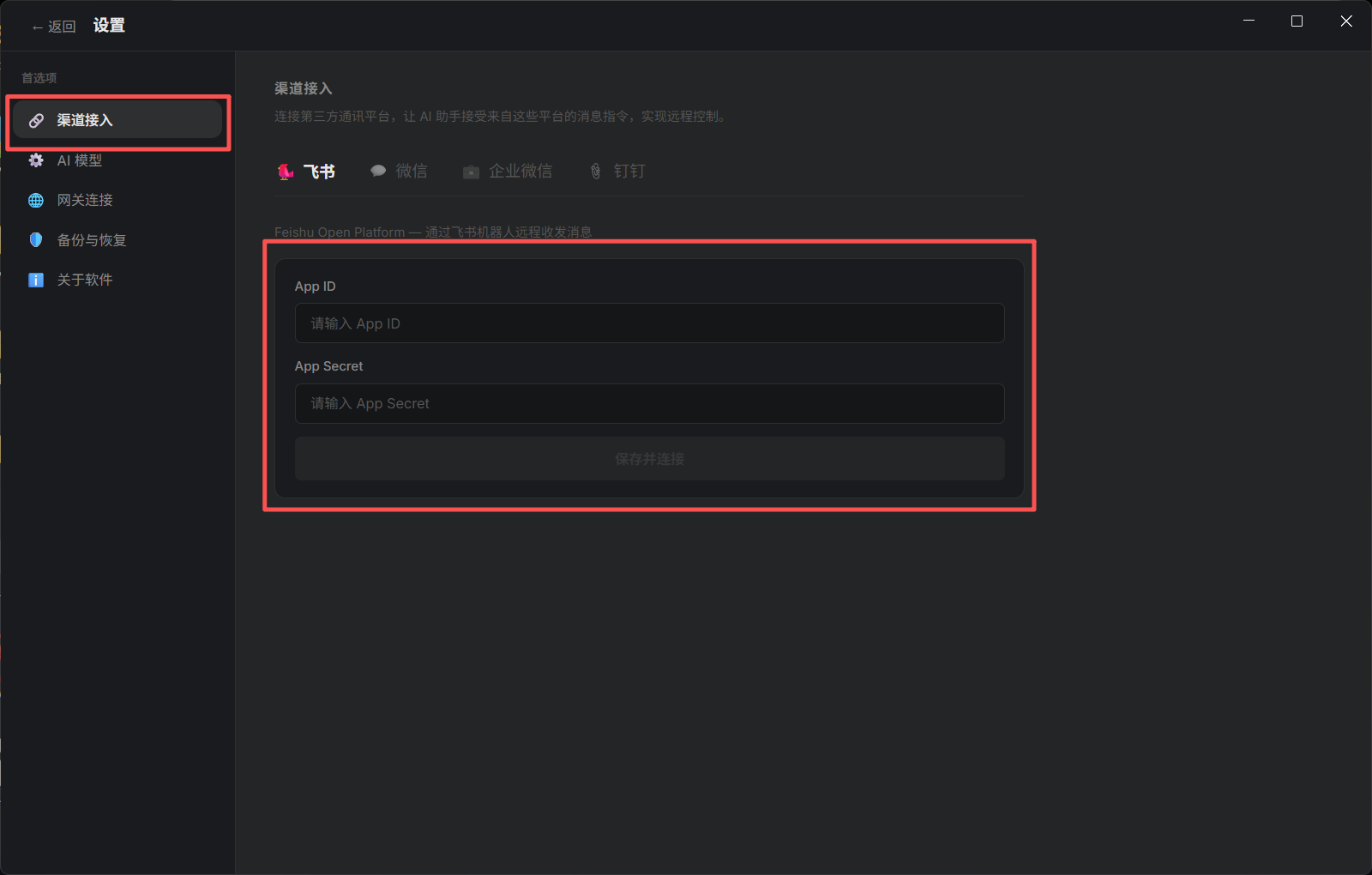The height and width of the screenshot is (875, 1372).
Task: Click the ← 返回 back button
Action: coord(53,27)
